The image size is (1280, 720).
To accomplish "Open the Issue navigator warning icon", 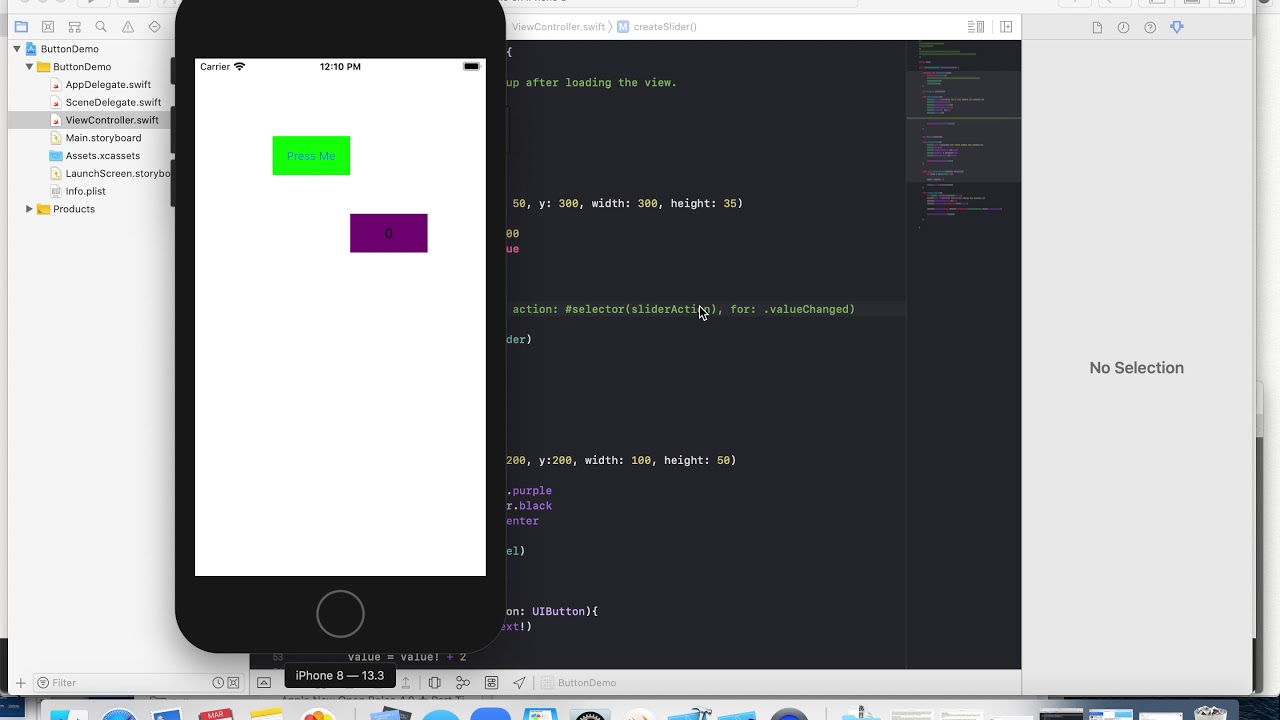I will 128,27.
